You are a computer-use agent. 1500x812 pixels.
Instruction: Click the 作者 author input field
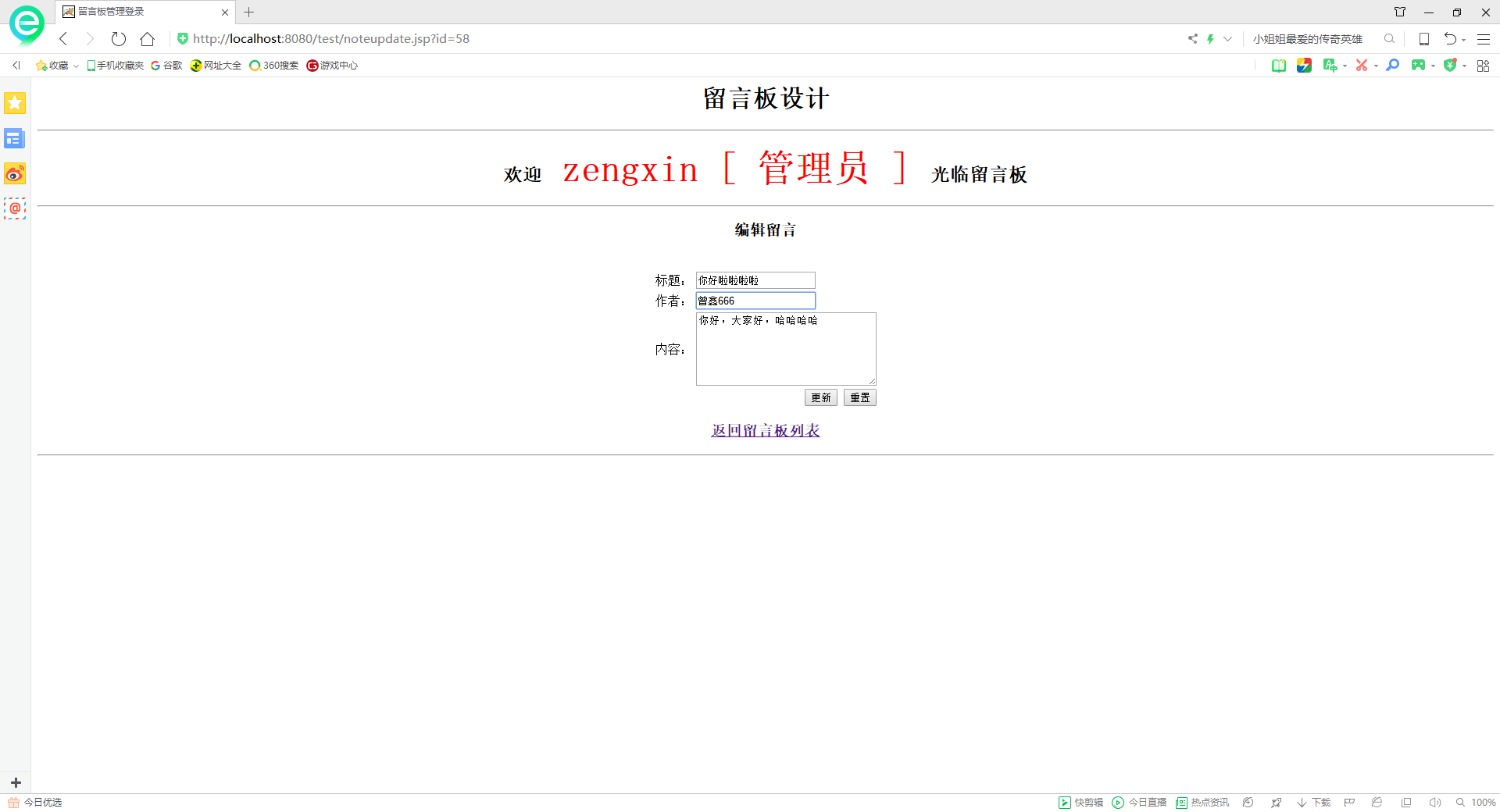[755, 301]
